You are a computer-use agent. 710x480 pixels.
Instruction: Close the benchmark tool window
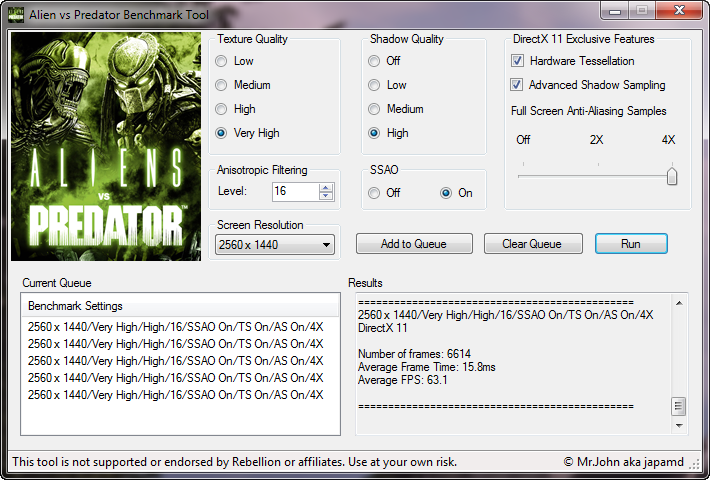coord(679,11)
